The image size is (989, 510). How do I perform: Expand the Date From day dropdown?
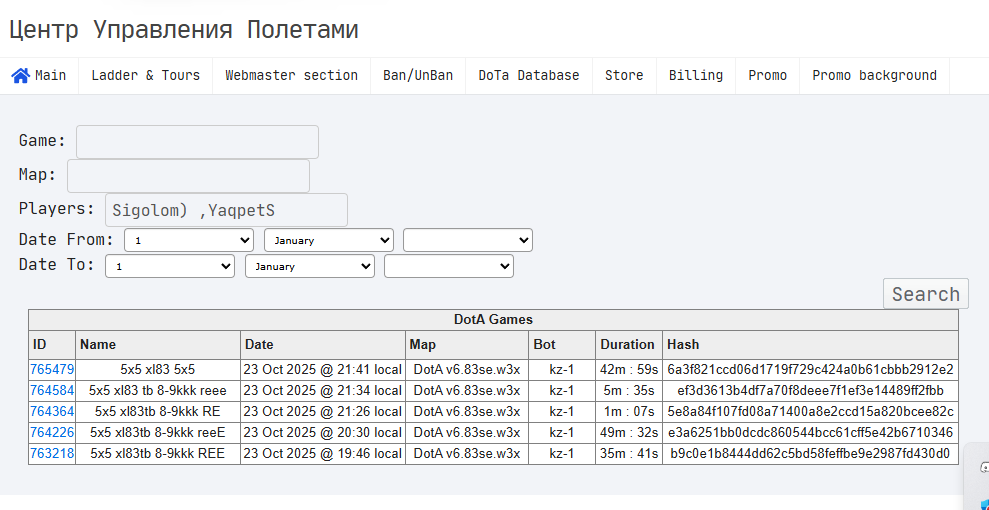click(189, 240)
